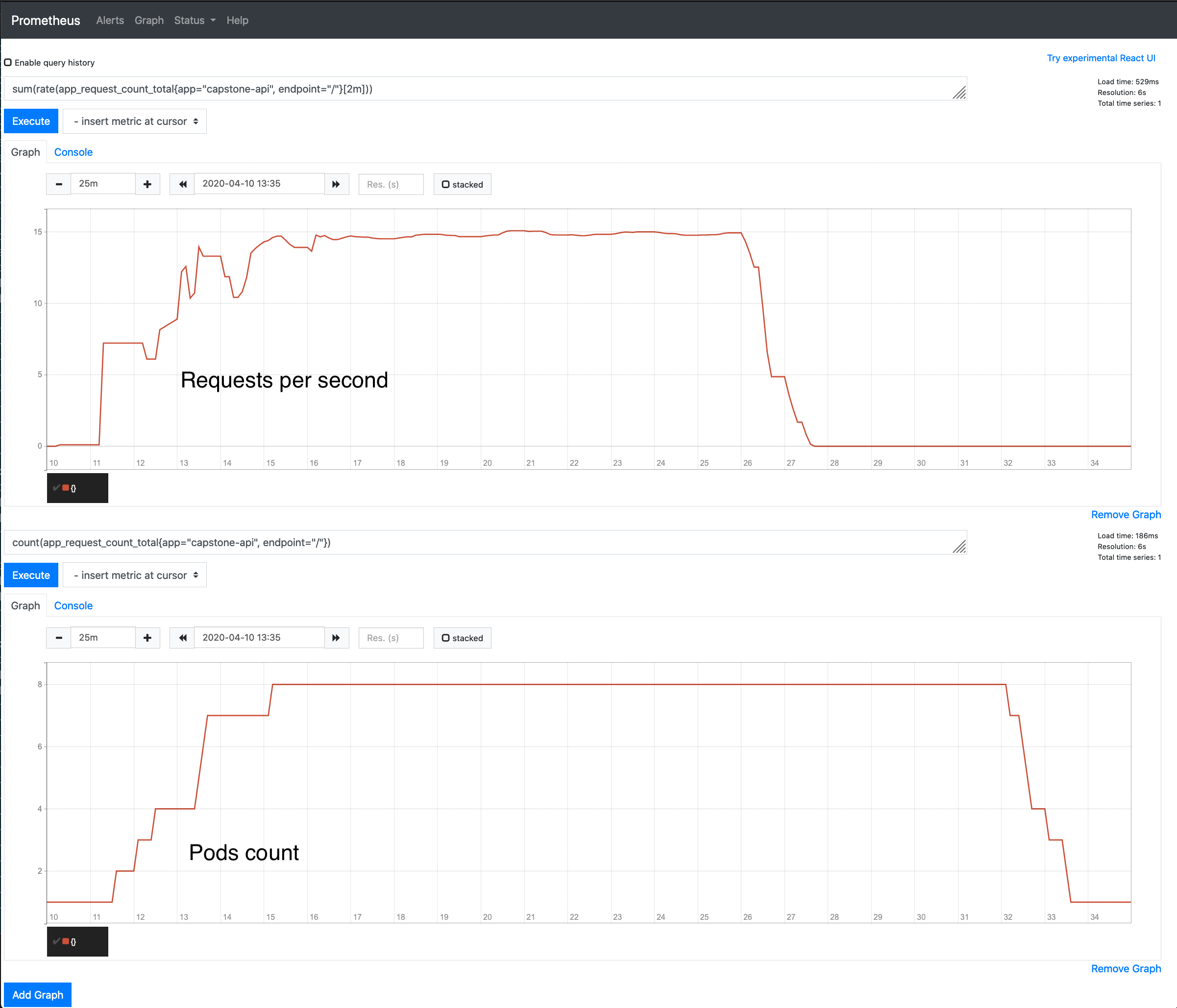Click Try experimental React UI link
This screenshot has height=1008, width=1177.
(x=1100, y=58)
